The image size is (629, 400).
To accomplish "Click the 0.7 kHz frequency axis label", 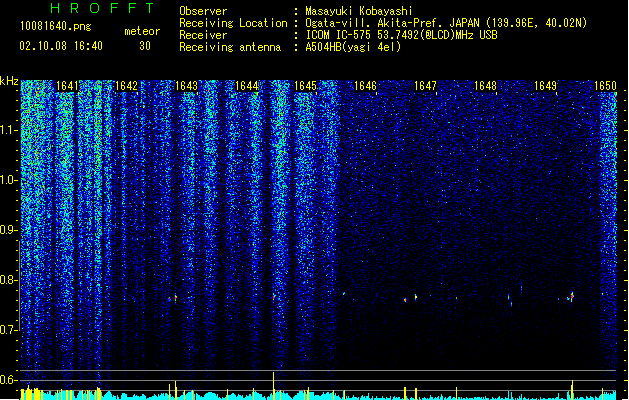I will [x=8, y=330].
